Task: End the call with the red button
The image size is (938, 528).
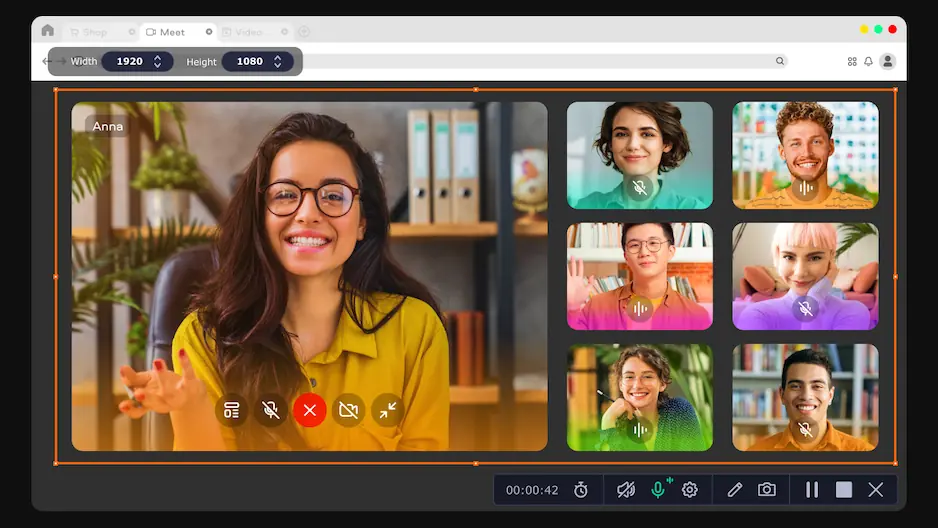Action: point(310,410)
